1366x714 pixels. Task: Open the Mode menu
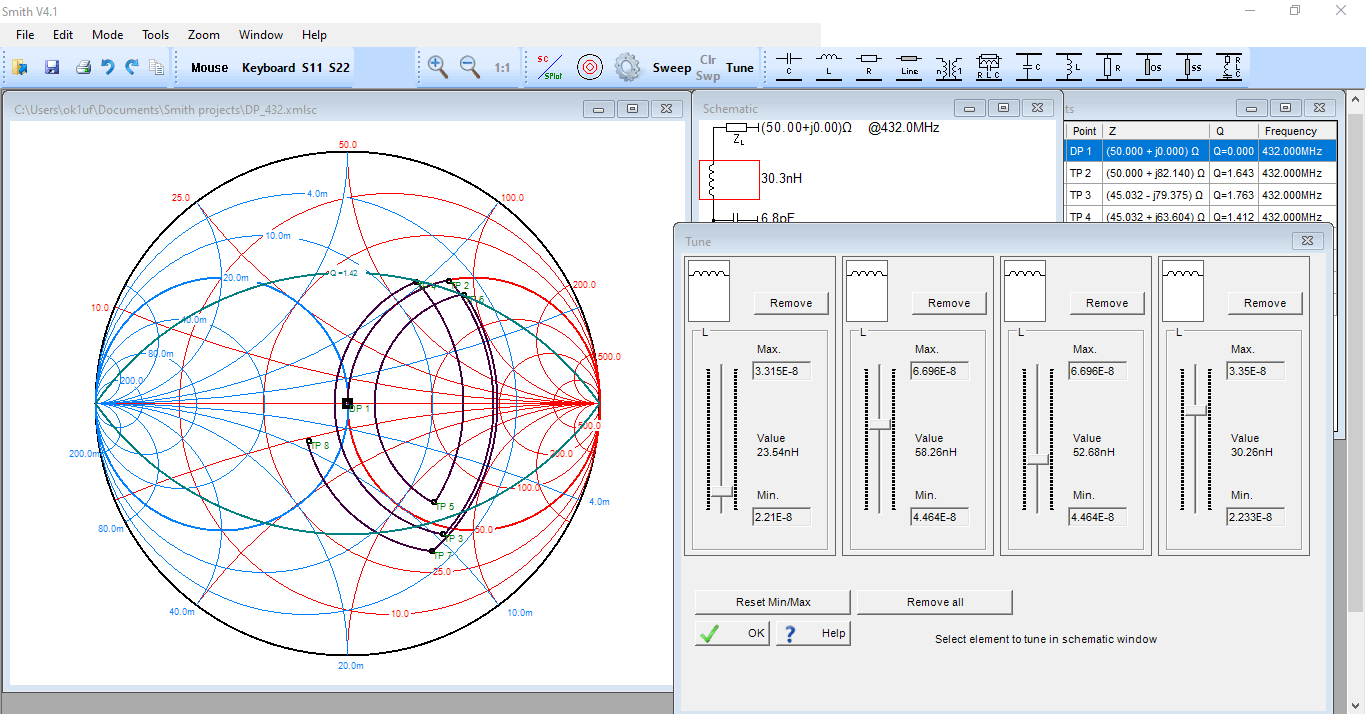[x=108, y=35]
